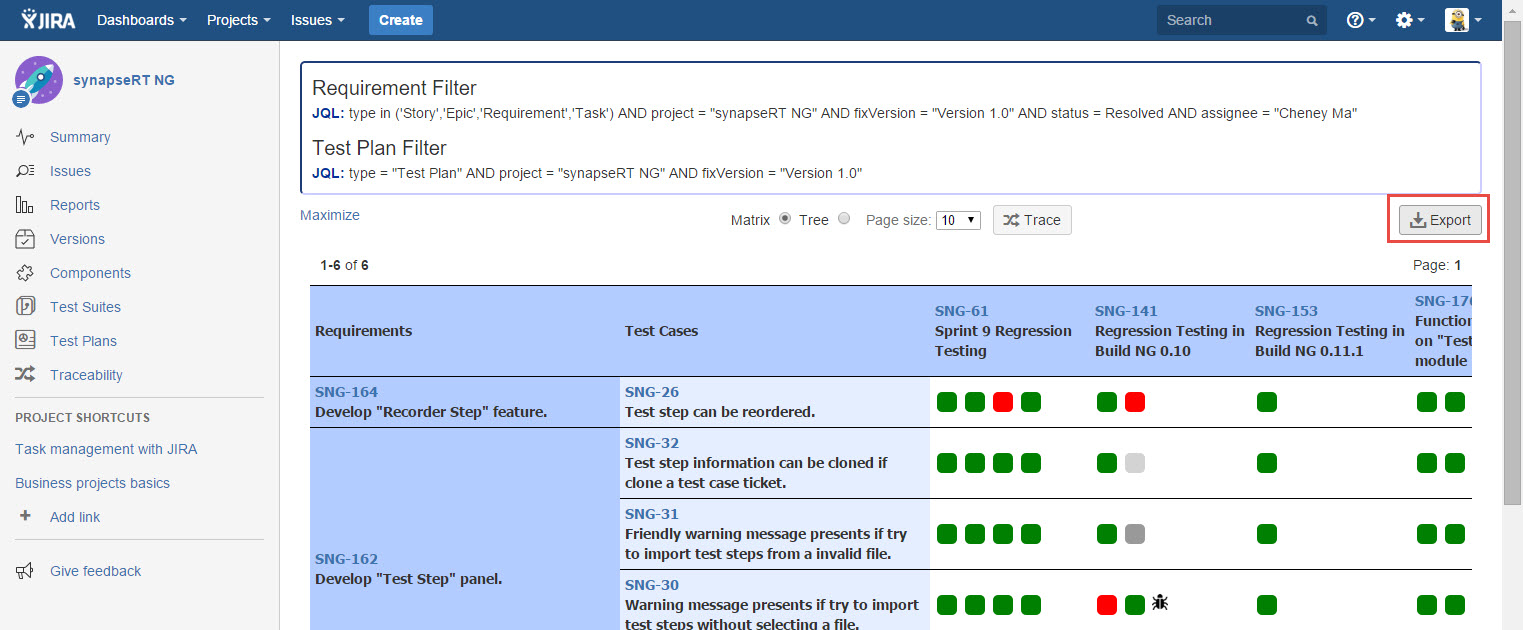Image resolution: width=1523 pixels, height=630 pixels.
Task: Open Test Suites in the sidebar
Action: [x=85, y=307]
